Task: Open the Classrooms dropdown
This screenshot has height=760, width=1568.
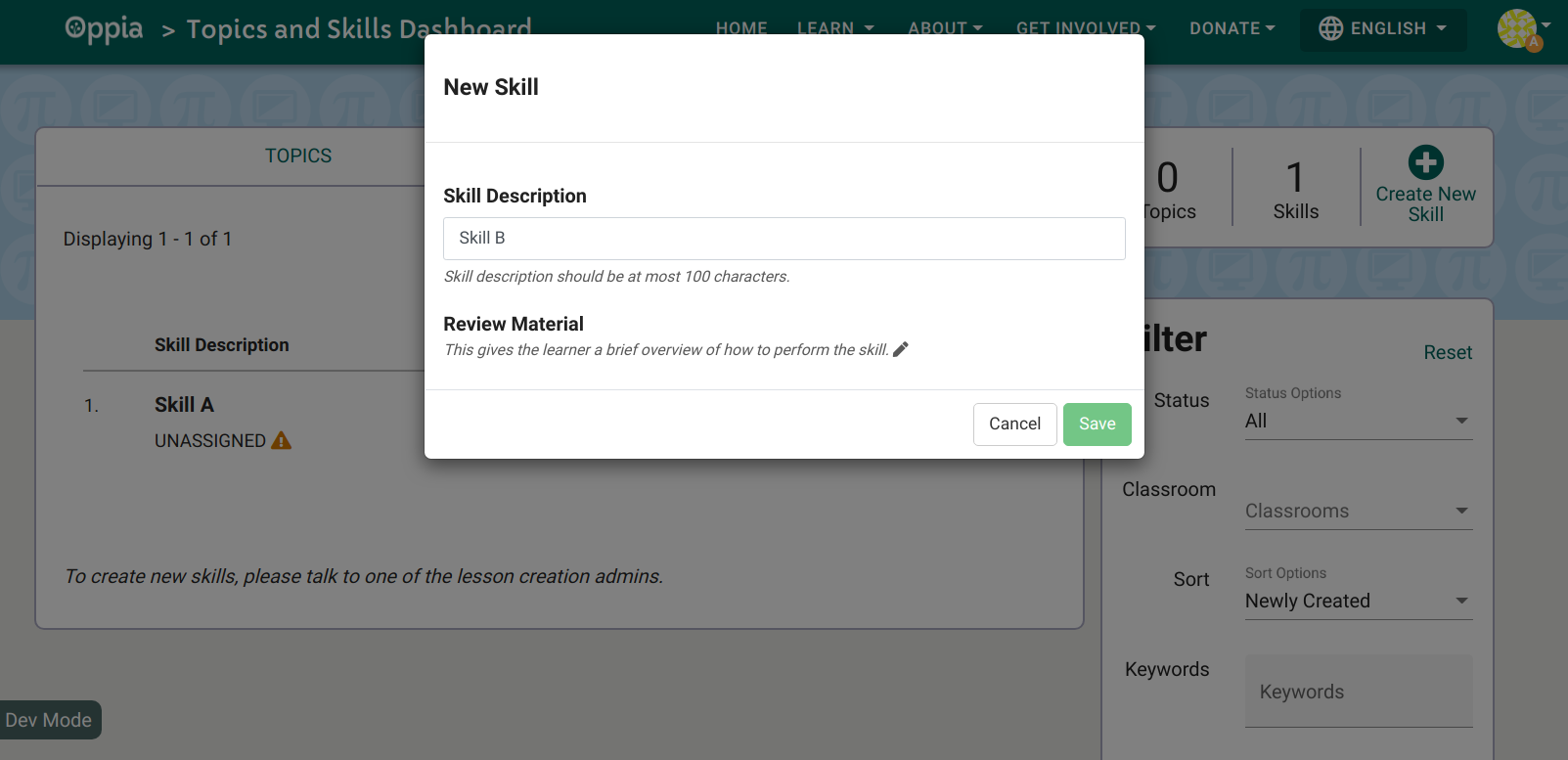Action: (1358, 511)
